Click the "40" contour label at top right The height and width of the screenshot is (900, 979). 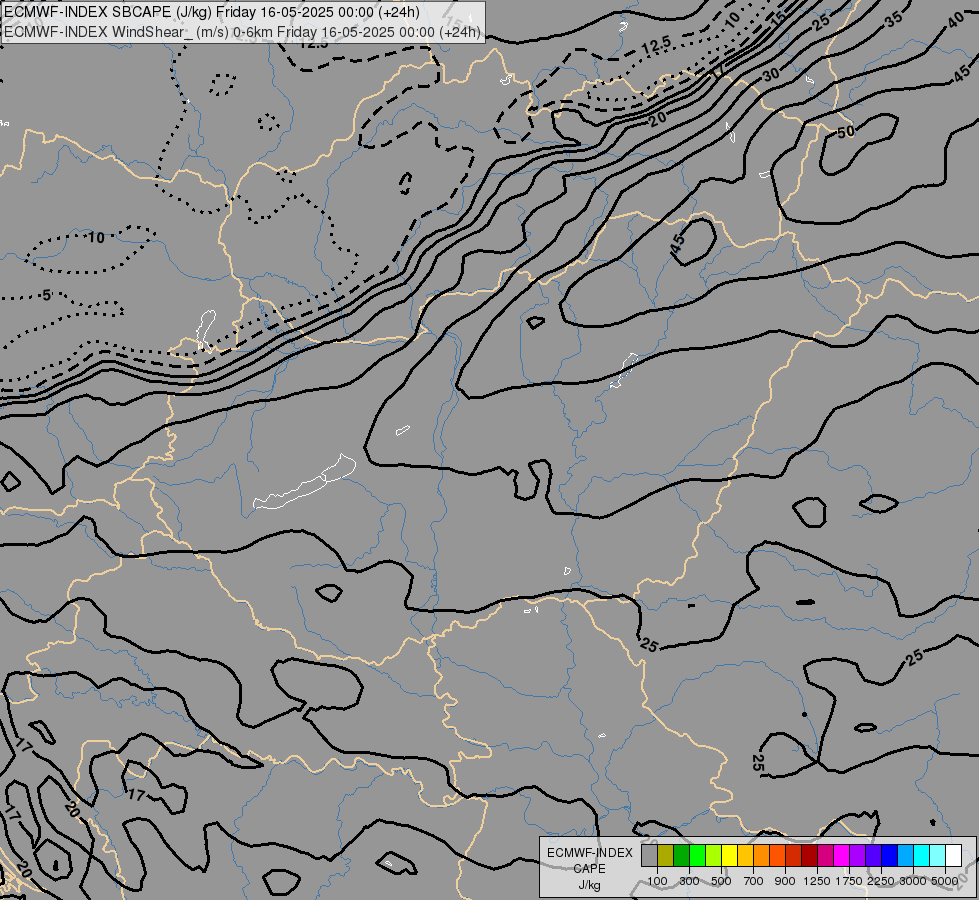(956, 21)
